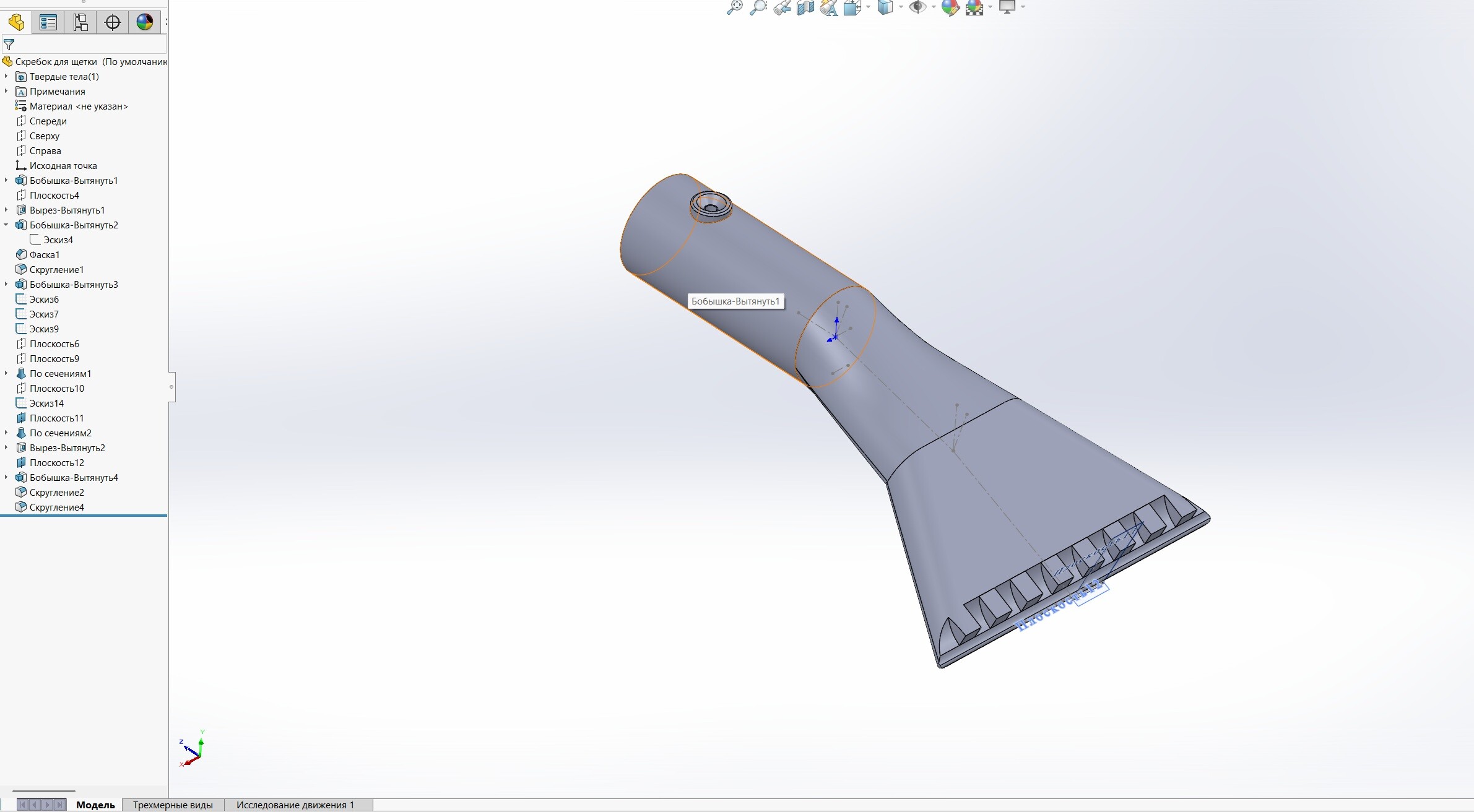The width and height of the screenshot is (1474, 812).
Task: Open the View Orientation dropdown arrow
Action: click(868, 7)
